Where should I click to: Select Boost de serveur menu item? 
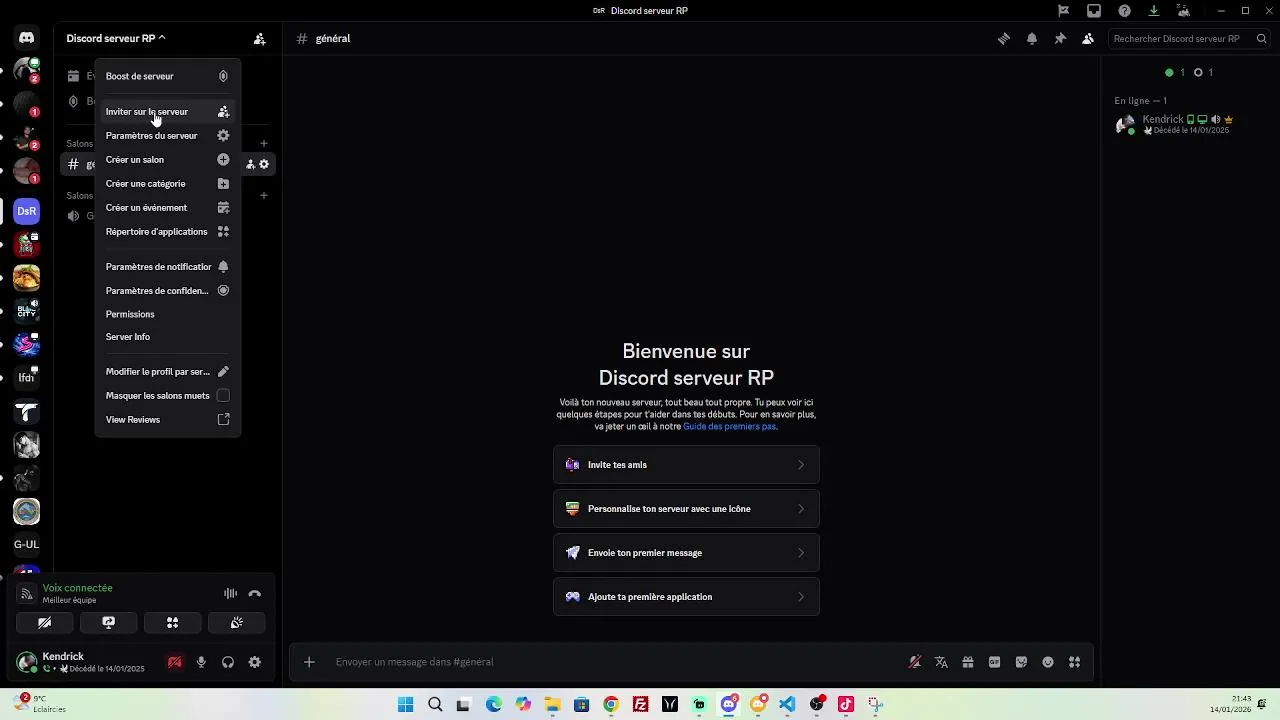tap(168, 76)
